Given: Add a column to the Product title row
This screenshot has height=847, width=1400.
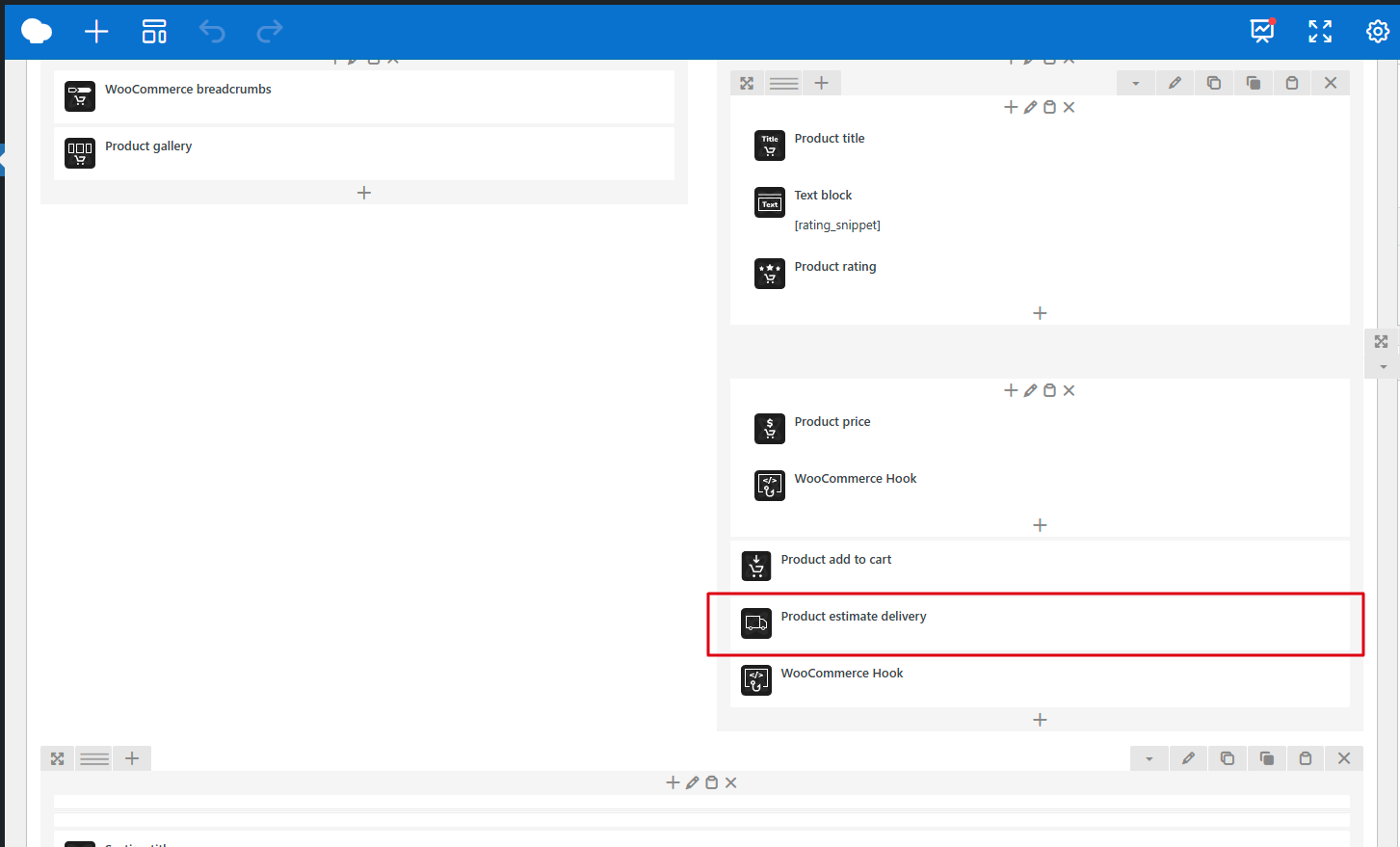Looking at the screenshot, I should 821,83.
